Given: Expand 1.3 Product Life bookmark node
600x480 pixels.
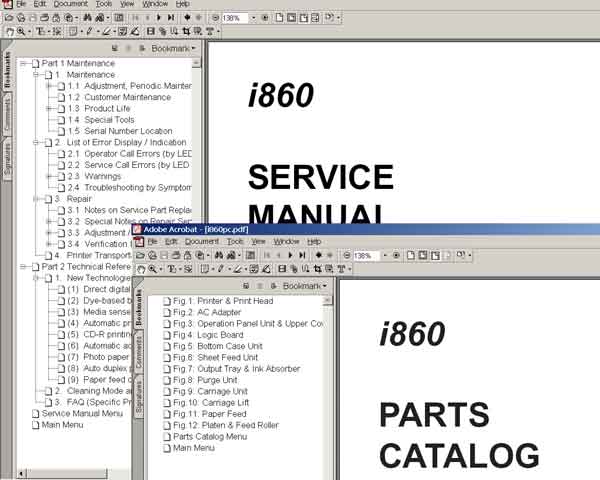Looking at the screenshot, I should pos(49,108).
